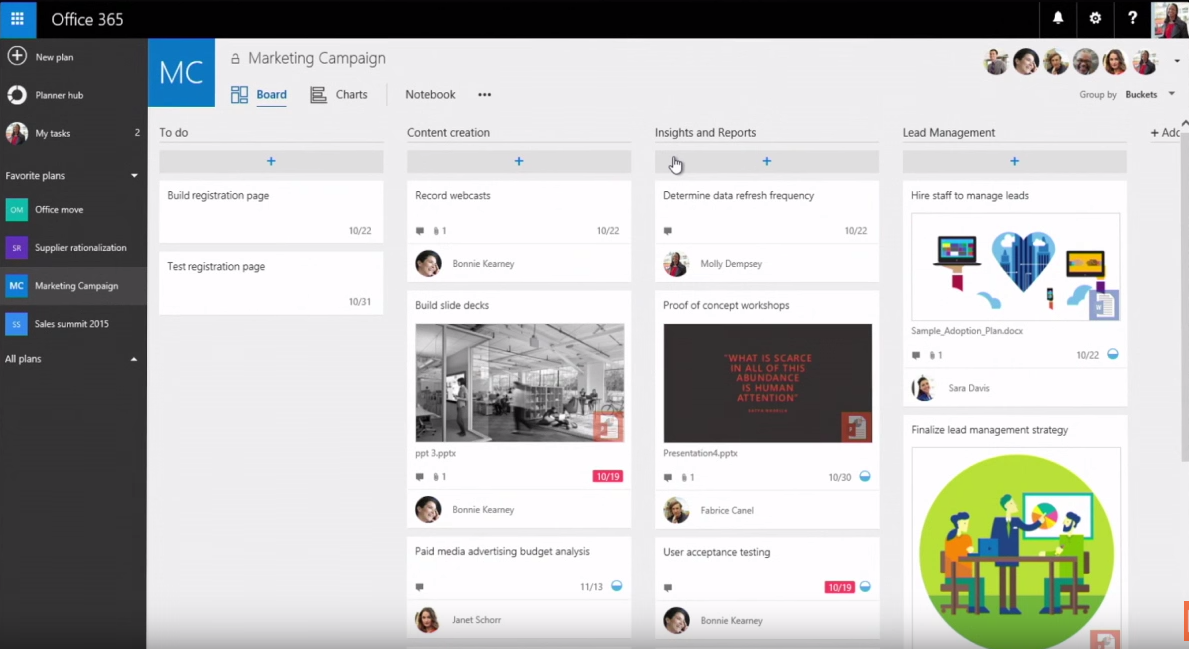Open the Group by Buckets dropdown
Viewport: 1189px width, 649px height.
(1150, 95)
